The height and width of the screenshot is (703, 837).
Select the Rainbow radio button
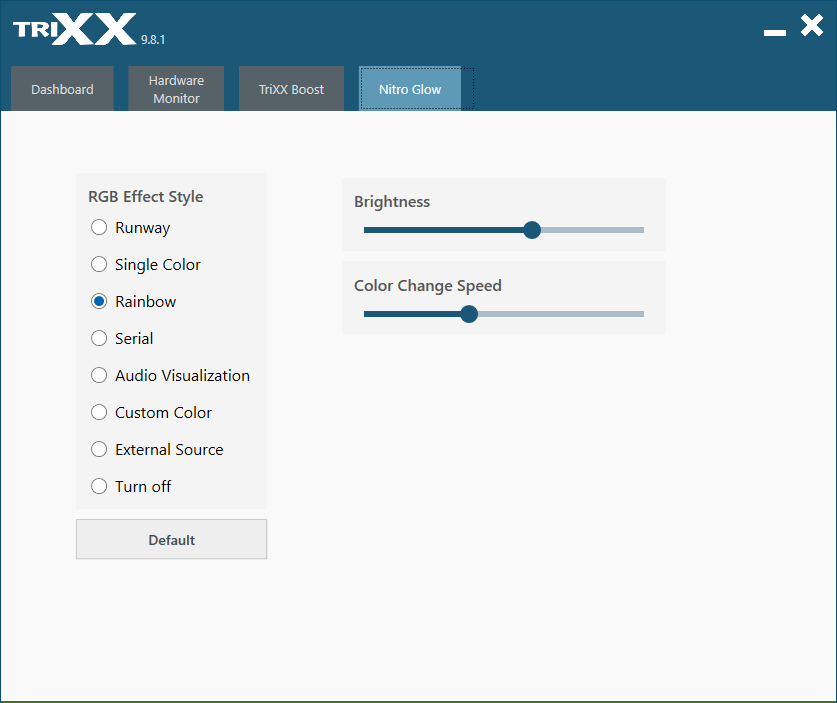pos(99,302)
